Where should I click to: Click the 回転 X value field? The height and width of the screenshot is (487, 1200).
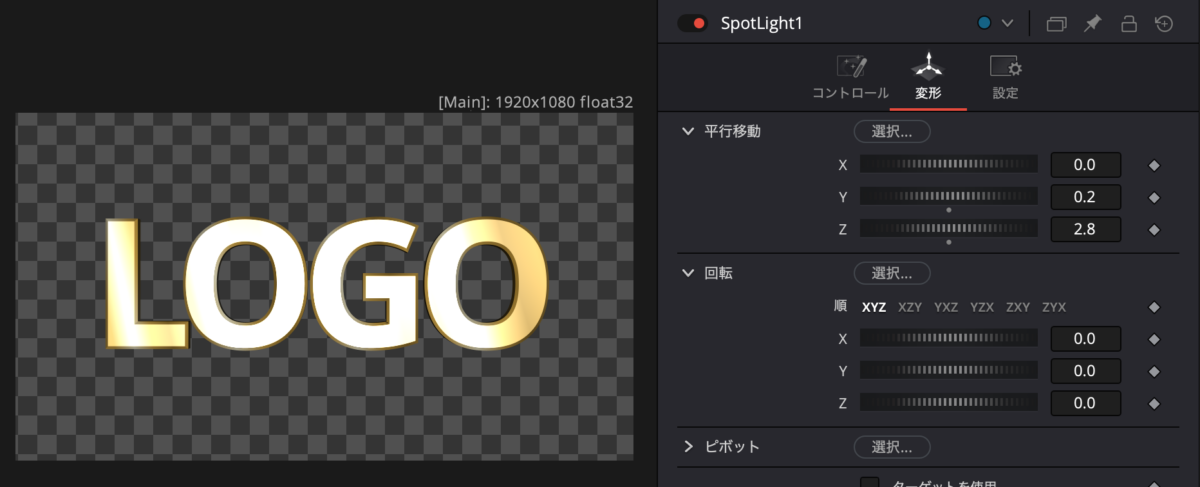1085,338
